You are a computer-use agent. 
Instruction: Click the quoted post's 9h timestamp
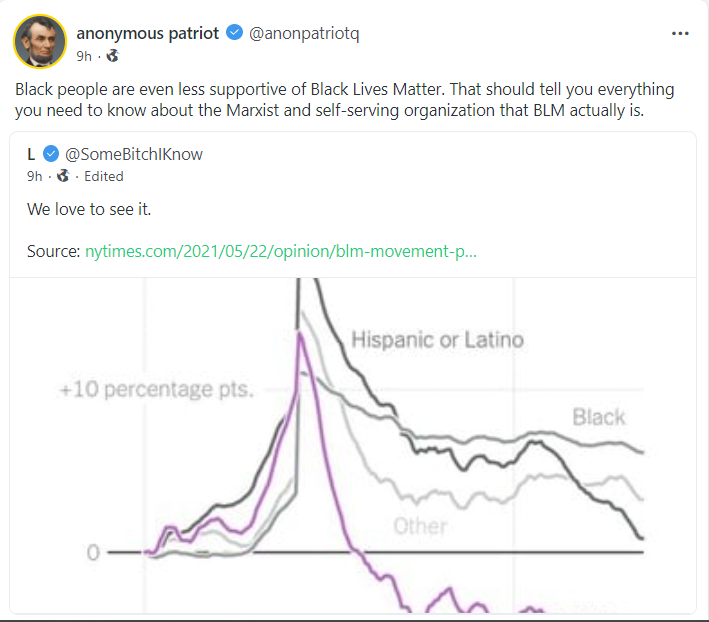click(35, 176)
